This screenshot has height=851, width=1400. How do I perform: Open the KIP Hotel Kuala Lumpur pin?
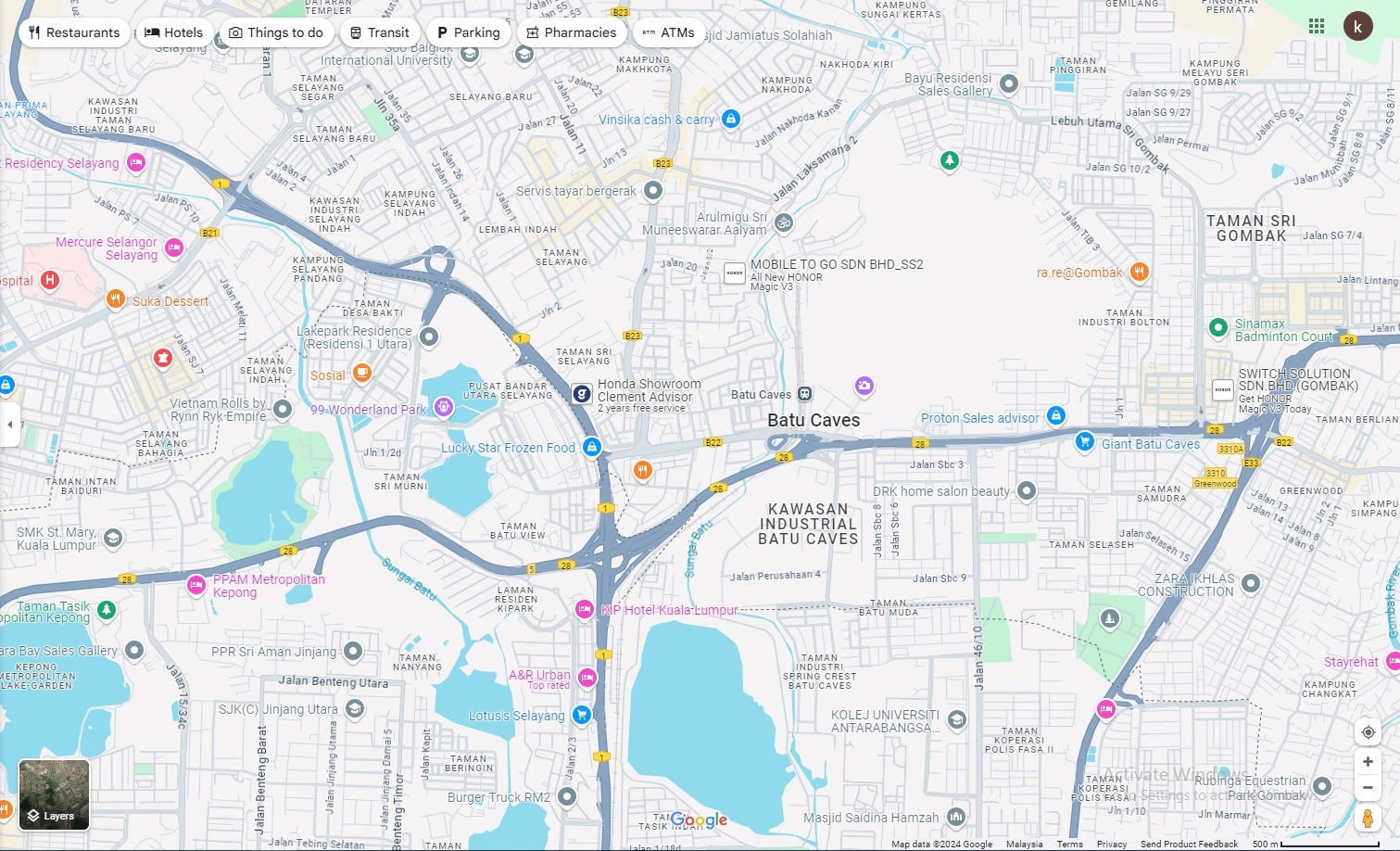(x=584, y=609)
